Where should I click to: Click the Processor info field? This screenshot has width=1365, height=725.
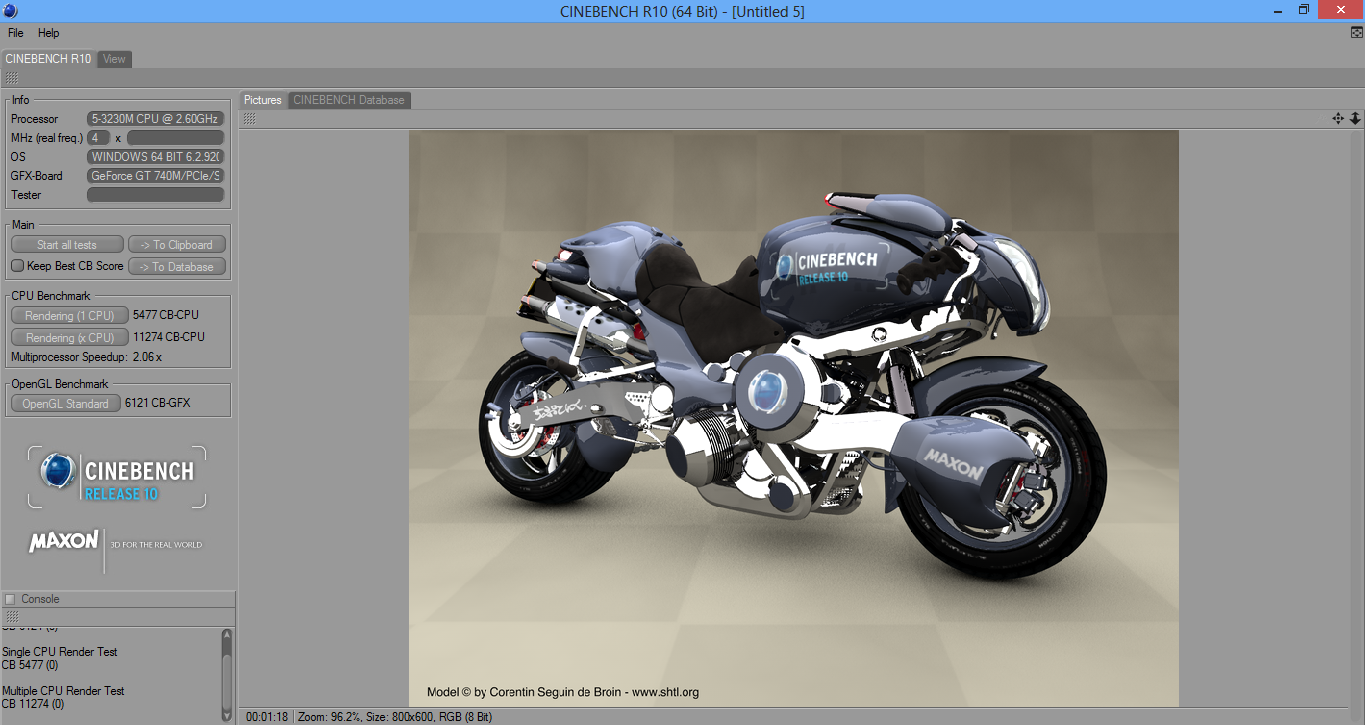click(x=156, y=119)
